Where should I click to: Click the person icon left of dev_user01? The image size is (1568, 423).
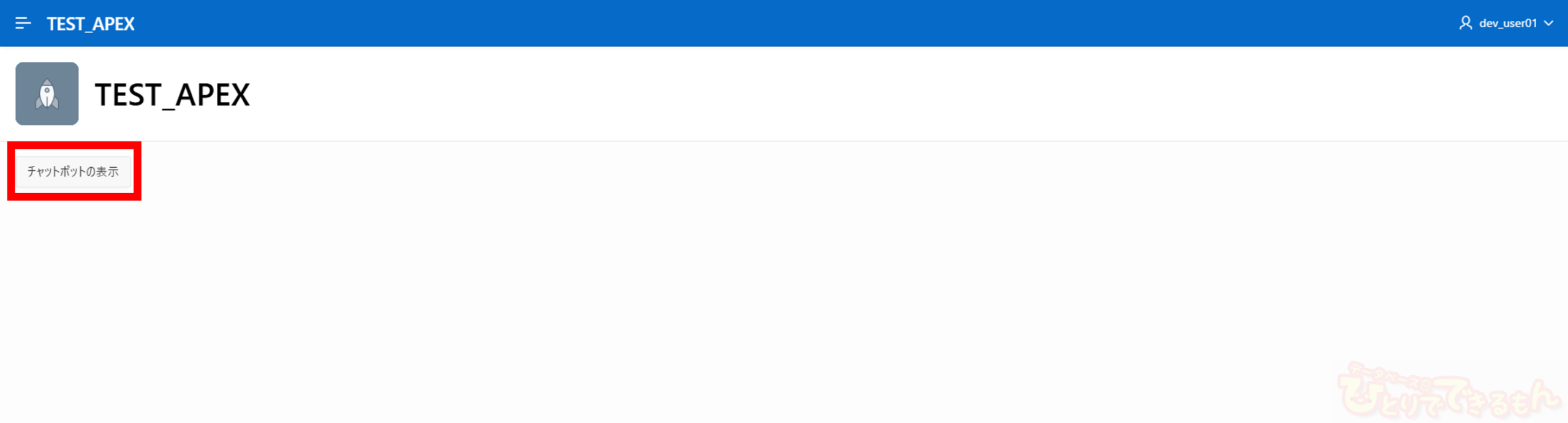(x=1465, y=23)
